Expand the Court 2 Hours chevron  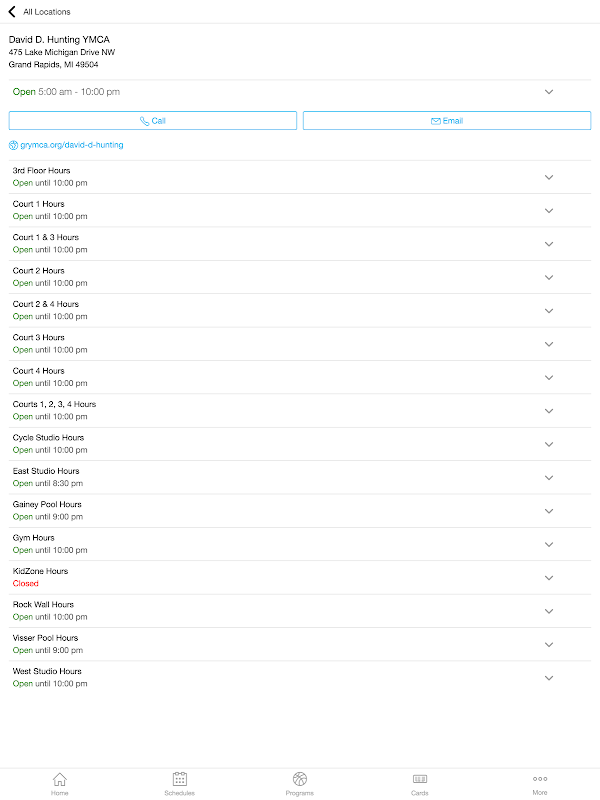pos(549,278)
